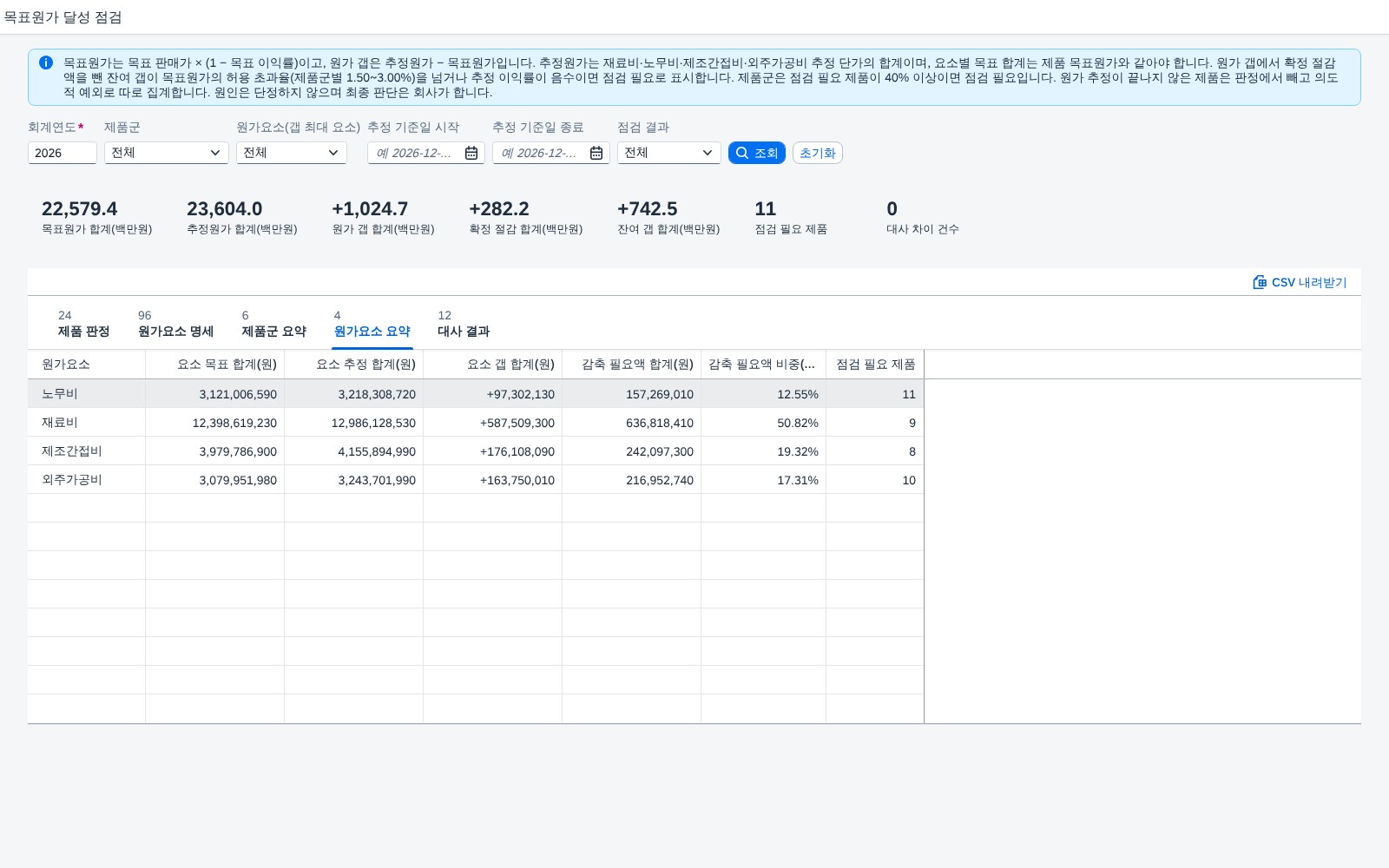Switch to the 제품 판정 tab
This screenshot has height=868, width=1389.
[x=83, y=324]
